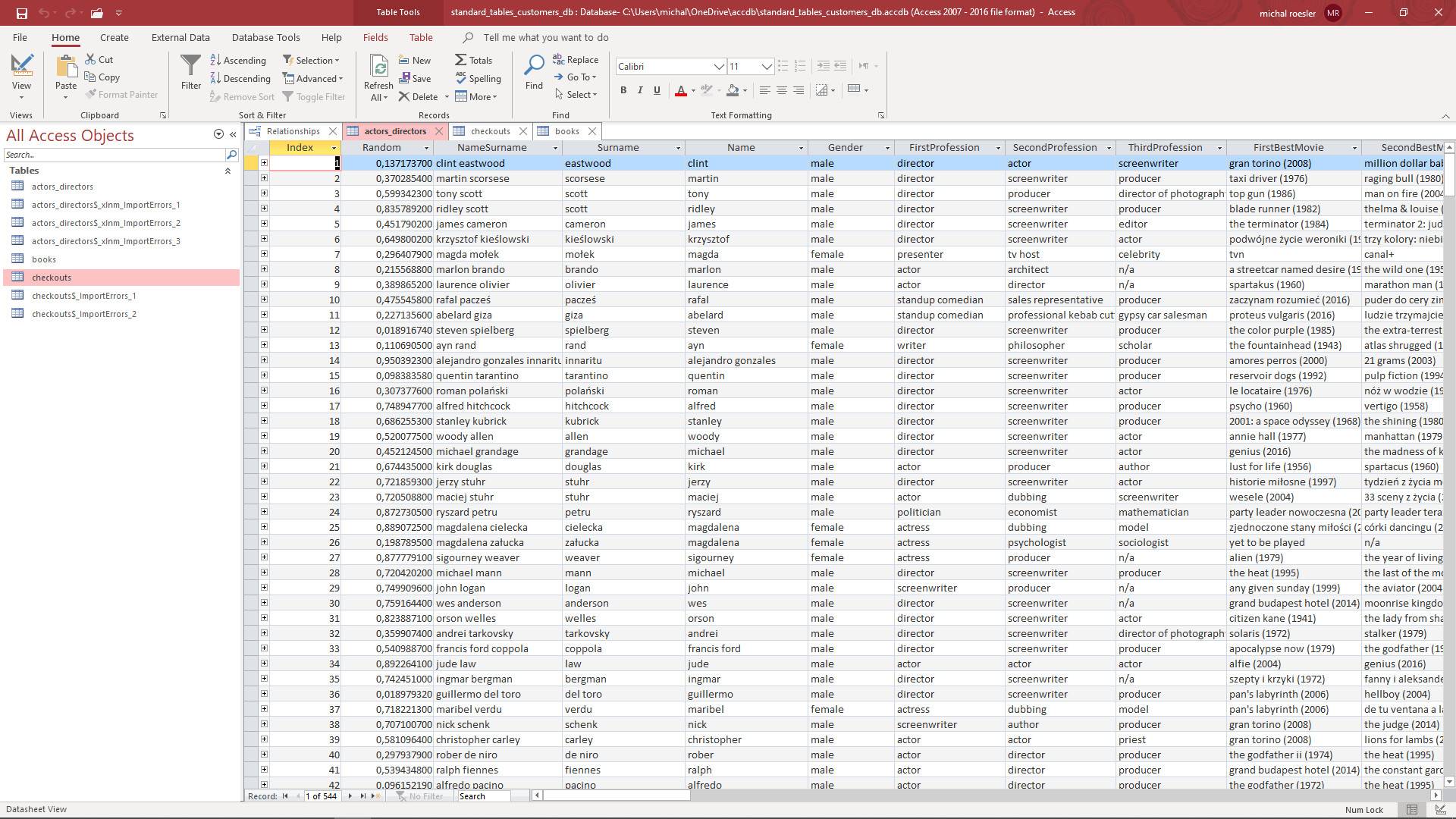The width and height of the screenshot is (1456, 819).
Task: Align text right
Action: (x=798, y=90)
